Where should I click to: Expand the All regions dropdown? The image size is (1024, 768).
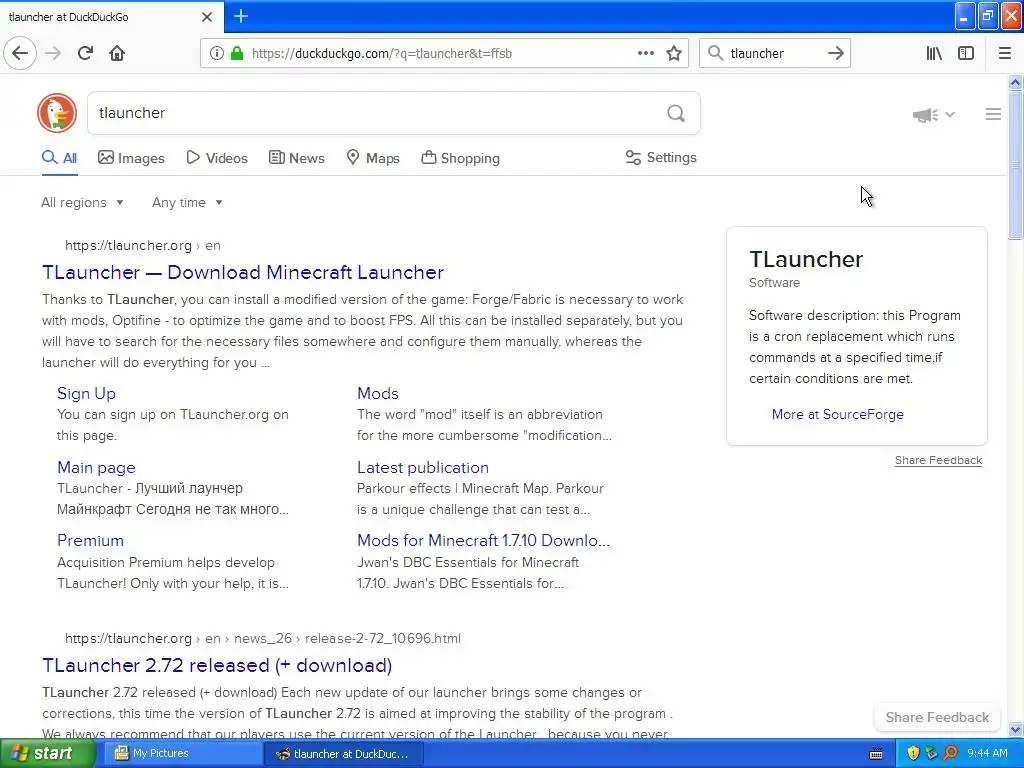coord(82,202)
